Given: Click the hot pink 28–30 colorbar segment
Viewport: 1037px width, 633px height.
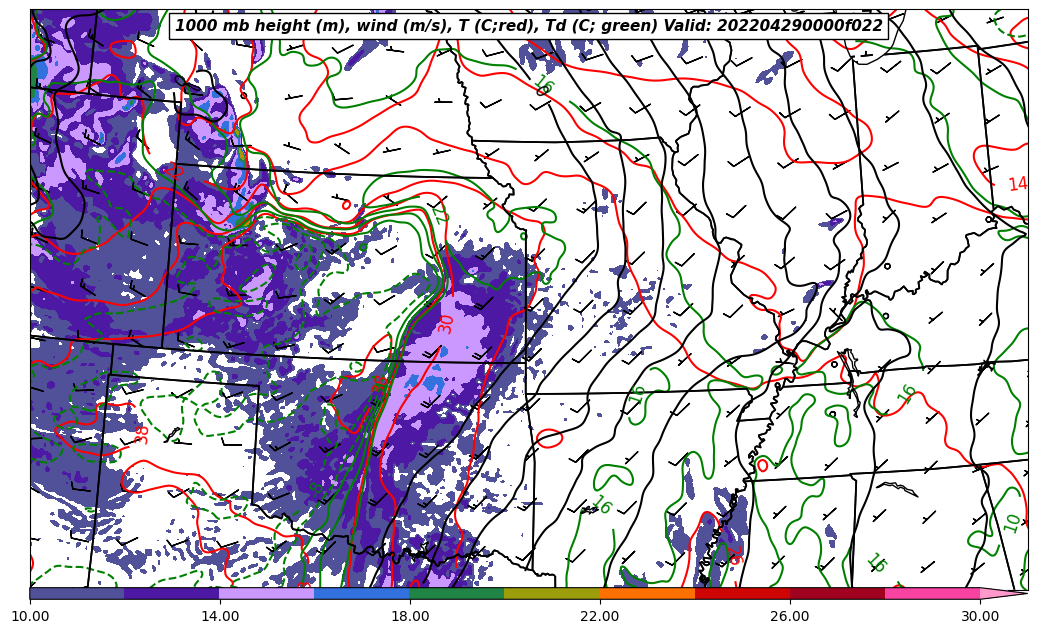Looking at the screenshot, I should coord(932,593).
